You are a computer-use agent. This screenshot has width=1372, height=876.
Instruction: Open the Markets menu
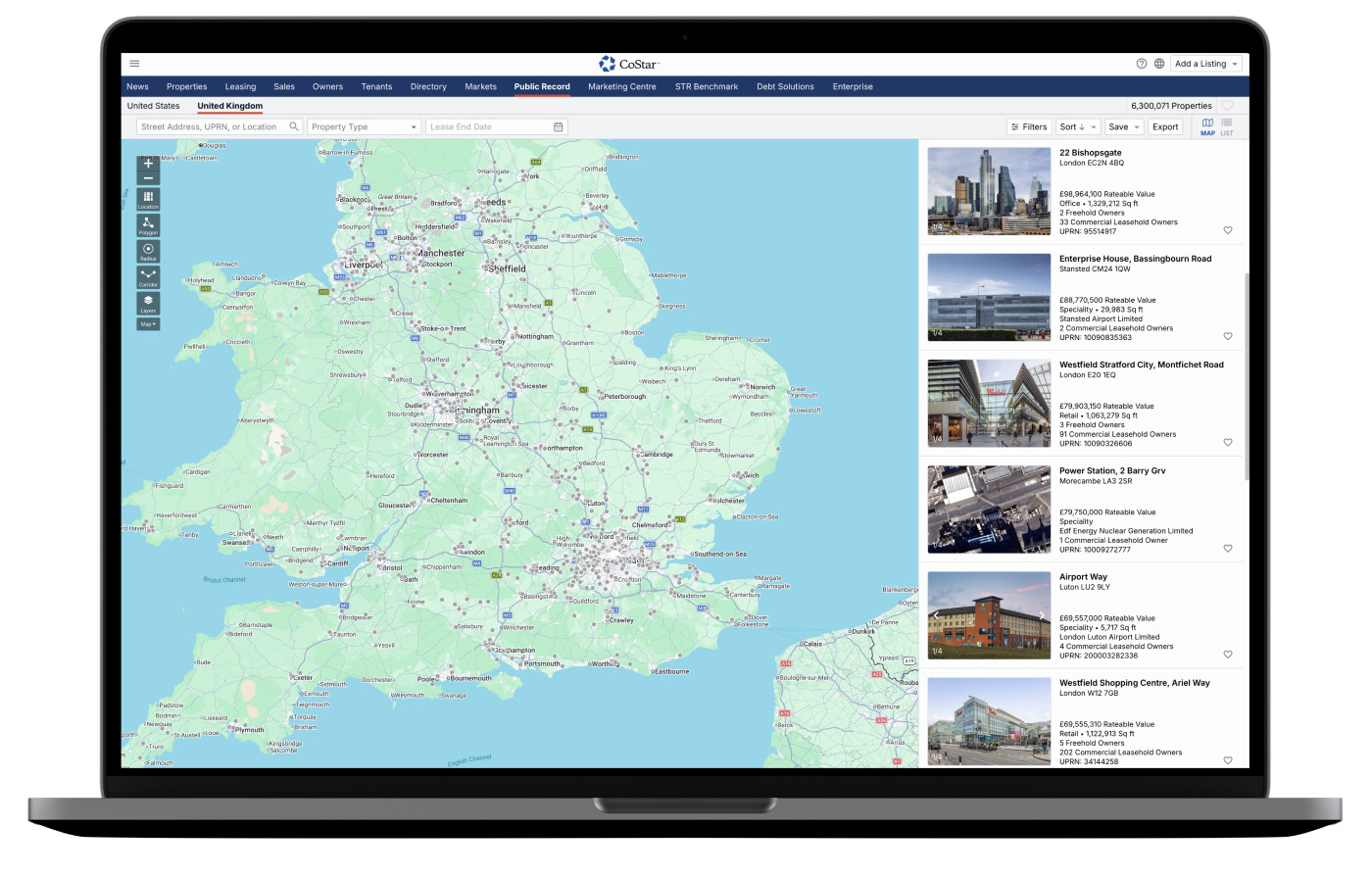(x=480, y=86)
